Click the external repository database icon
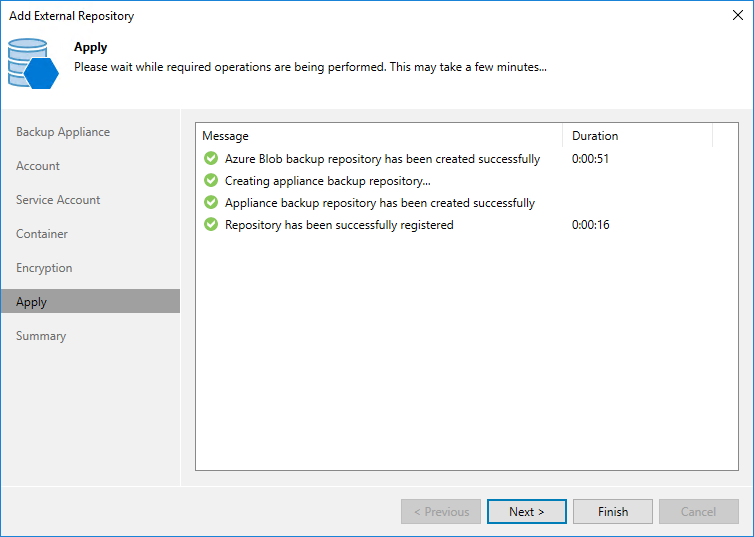The image size is (754, 537). coord(33,63)
